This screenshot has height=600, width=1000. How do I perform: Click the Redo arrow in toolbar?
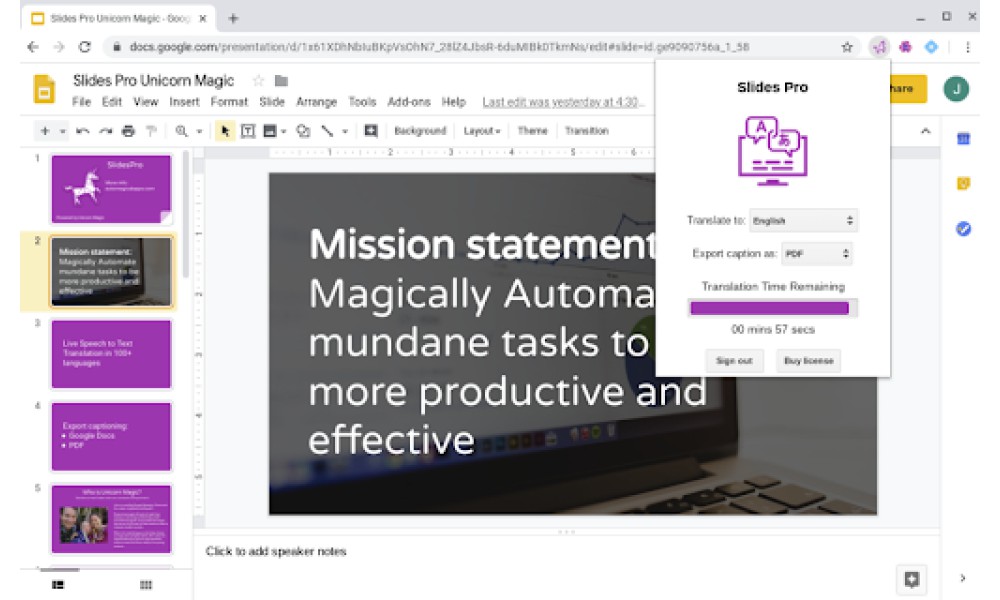[x=105, y=131]
